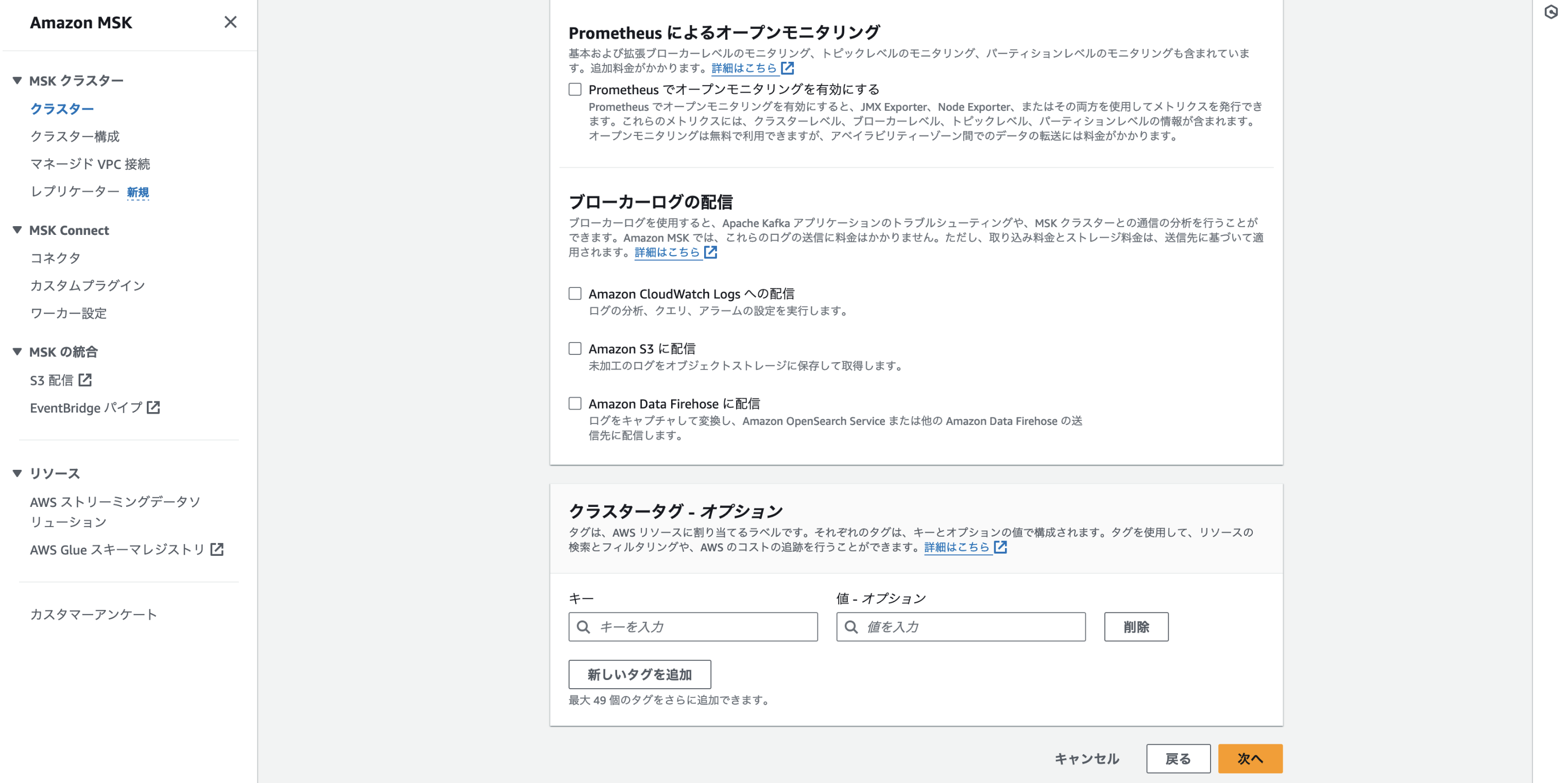The image size is (1568, 783).
Task: Click AWS Glue スキーマレジストリ external link icon
Action: pyautogui.click(x=217, y=549)
